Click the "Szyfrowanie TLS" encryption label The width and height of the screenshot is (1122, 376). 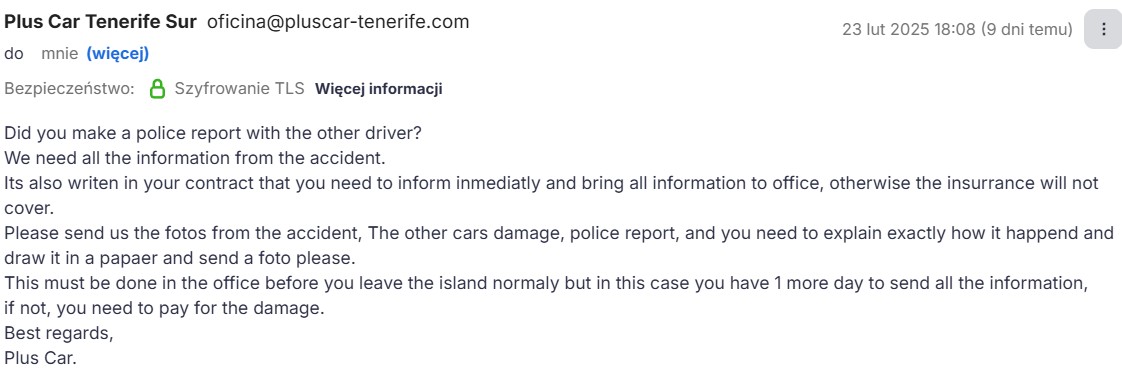click(240, 89)
